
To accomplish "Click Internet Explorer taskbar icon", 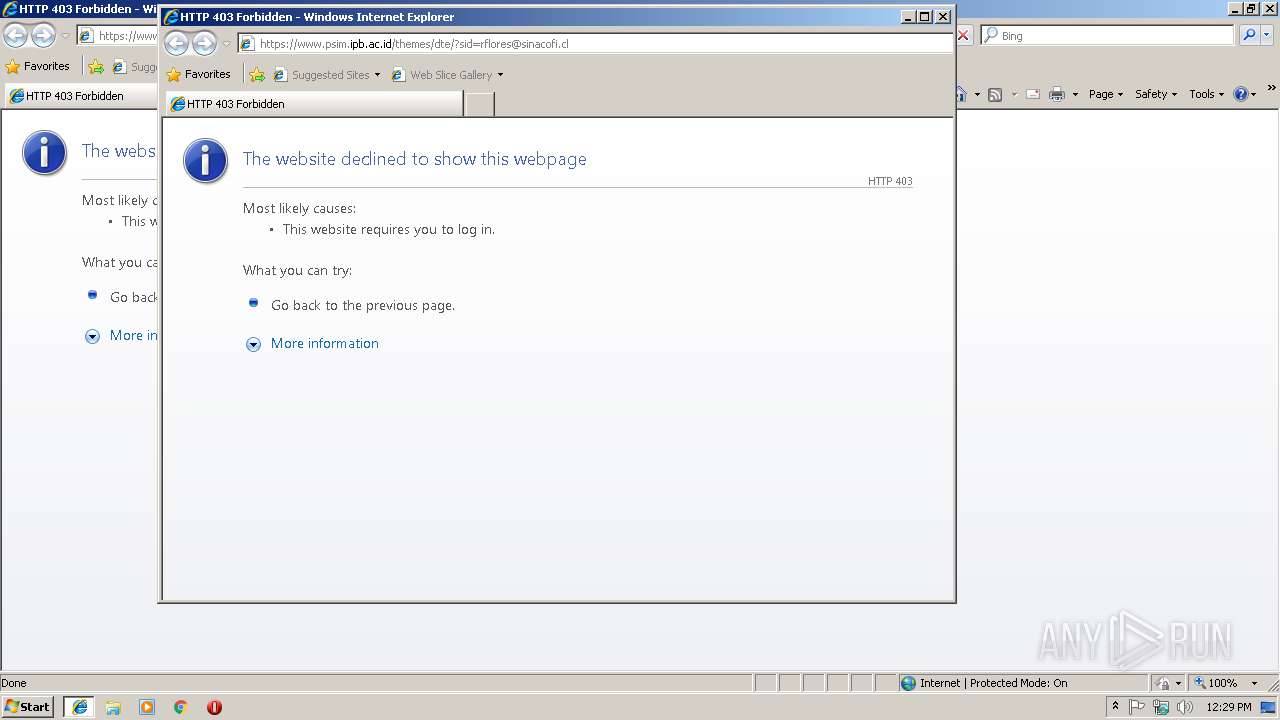I will (80, 707).
